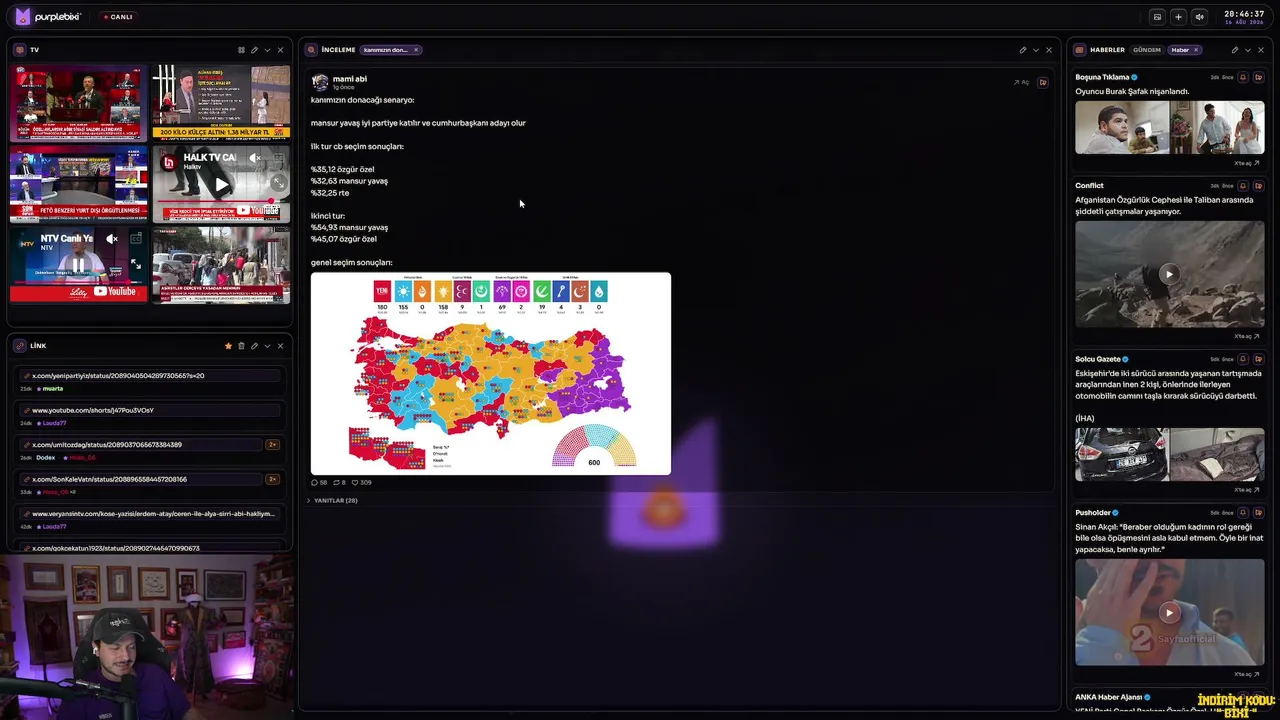Open the election map image
Viewport: 1280px width, 720px height.
tap(491, 373)
